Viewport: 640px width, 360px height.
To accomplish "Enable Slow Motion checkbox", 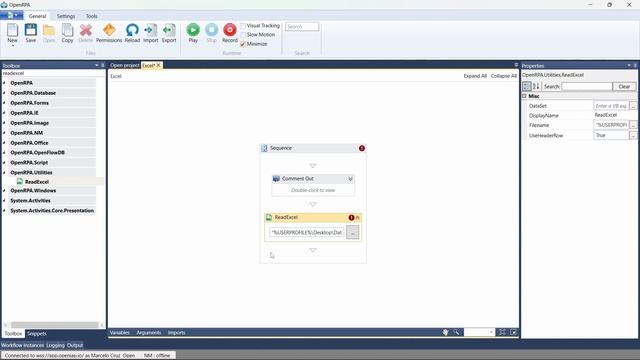I will (243, 35).
